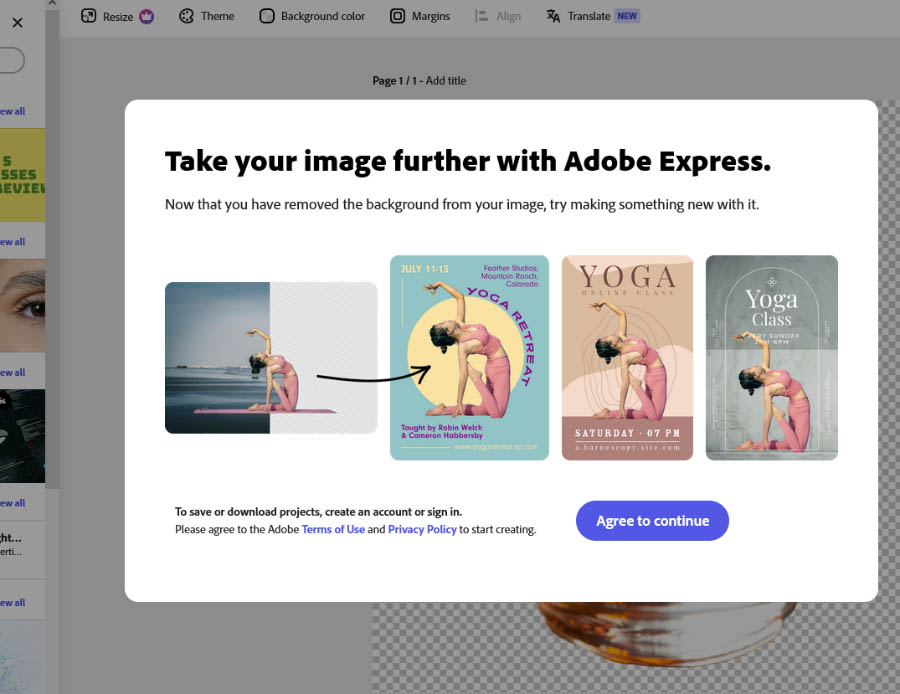Click the left panel vertical scrollbar

[52, 247]
